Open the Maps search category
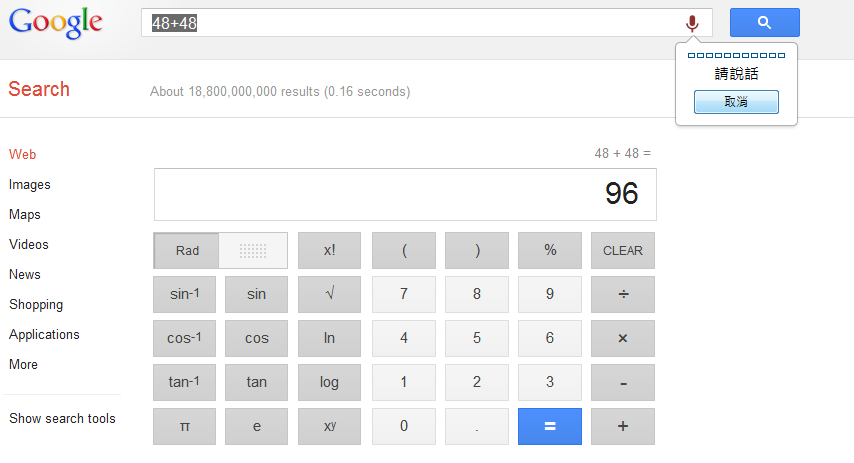This screenshot has height=463, width=854. [x=25, y=214]
